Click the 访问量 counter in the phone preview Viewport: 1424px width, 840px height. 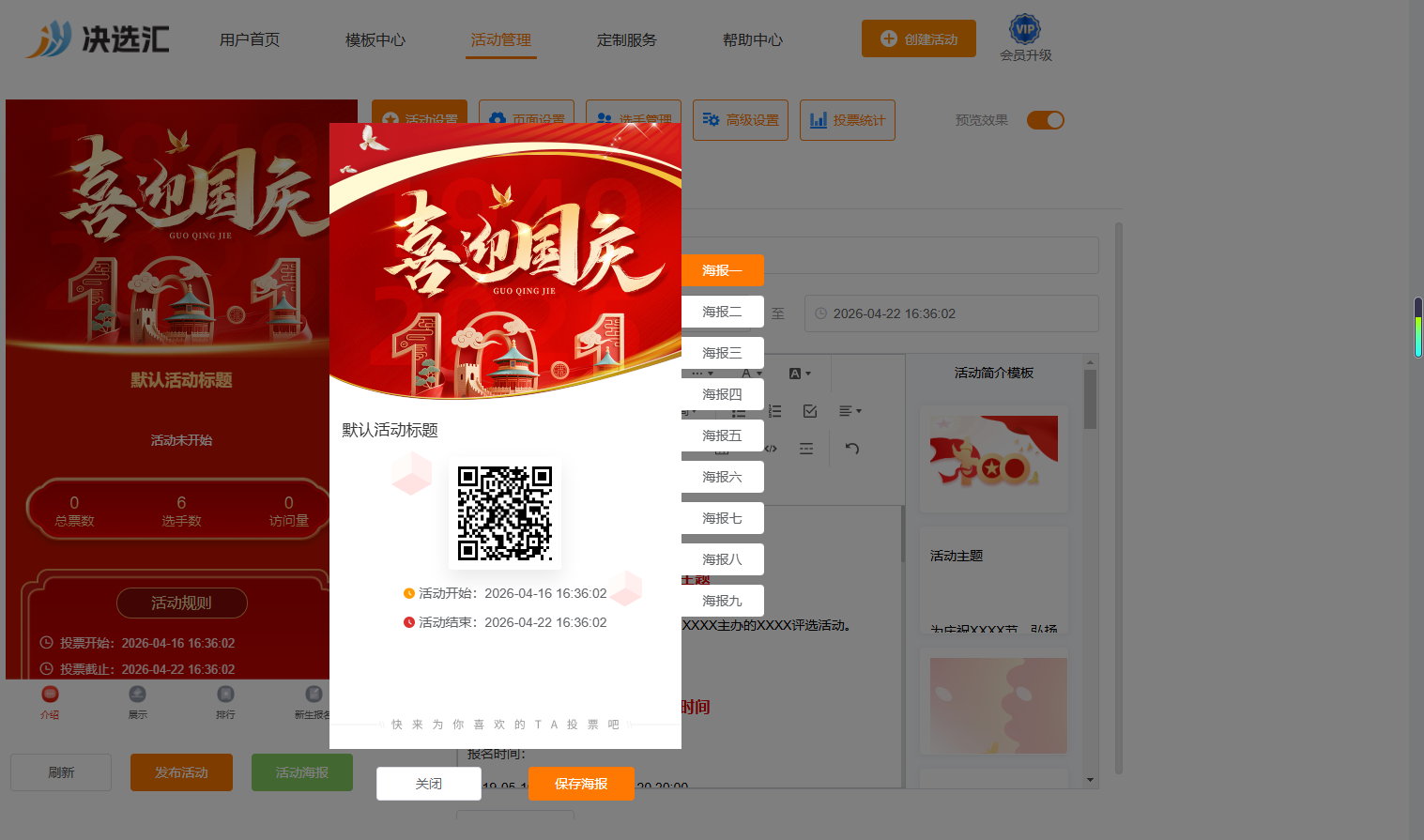pos(289,511)
